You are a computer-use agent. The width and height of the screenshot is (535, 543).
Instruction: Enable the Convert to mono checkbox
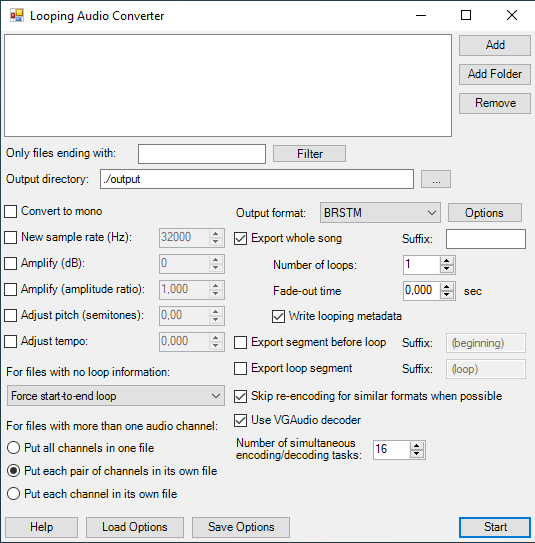coord(10,211)
